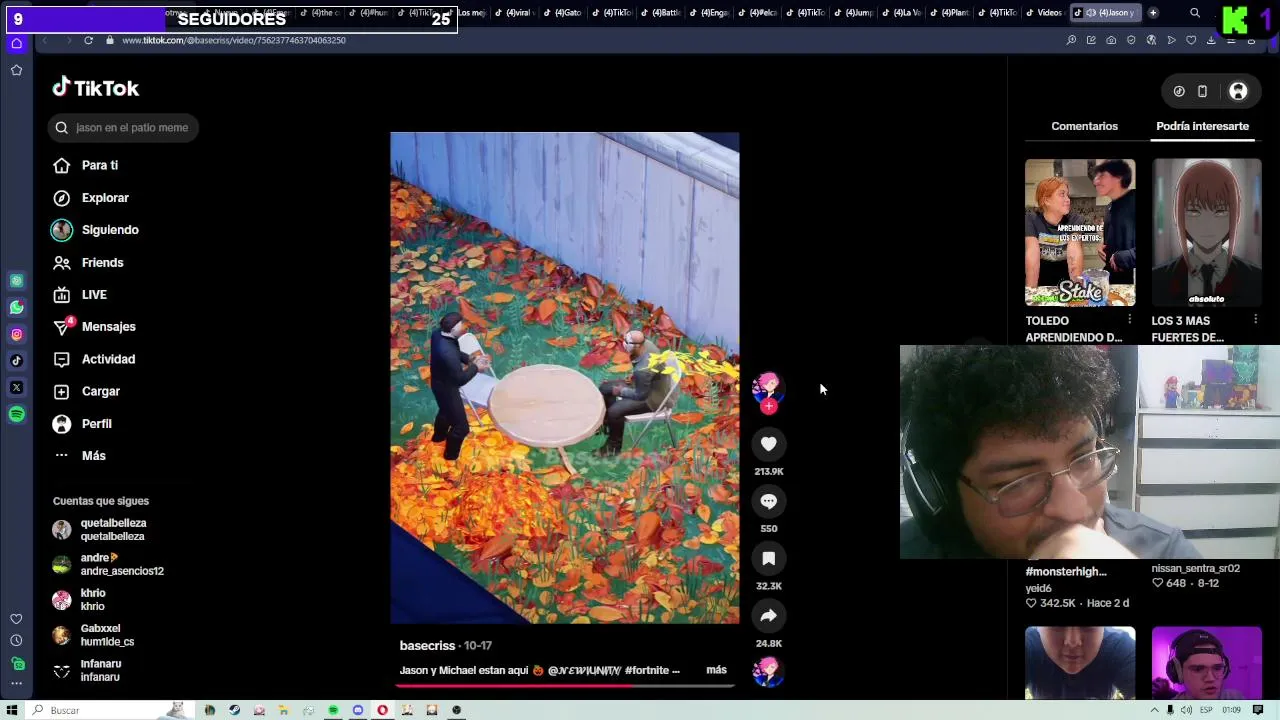Open the Windows Start menu
Screen dimensions: 1280x720
click(12, 710)
